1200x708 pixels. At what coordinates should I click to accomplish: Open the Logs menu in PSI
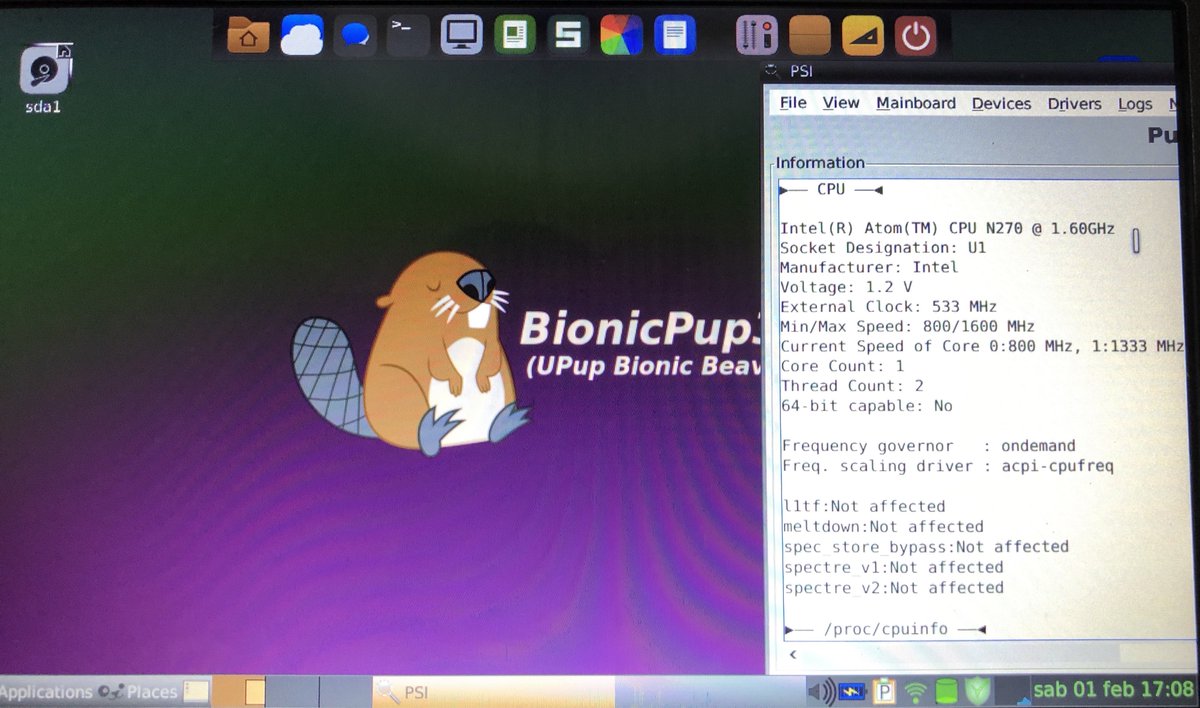(1135, 104)
